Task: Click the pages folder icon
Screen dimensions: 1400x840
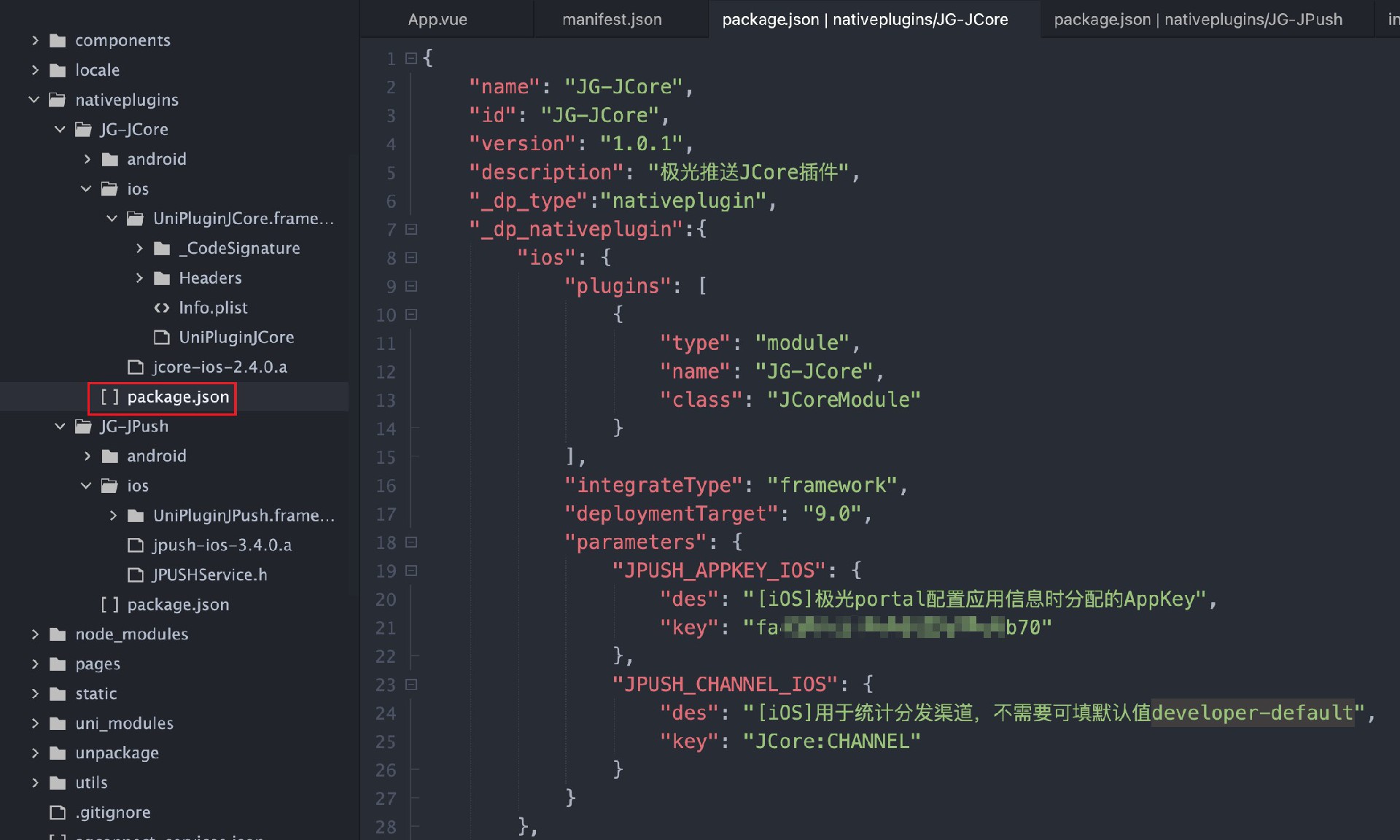Action: (58, 664)
